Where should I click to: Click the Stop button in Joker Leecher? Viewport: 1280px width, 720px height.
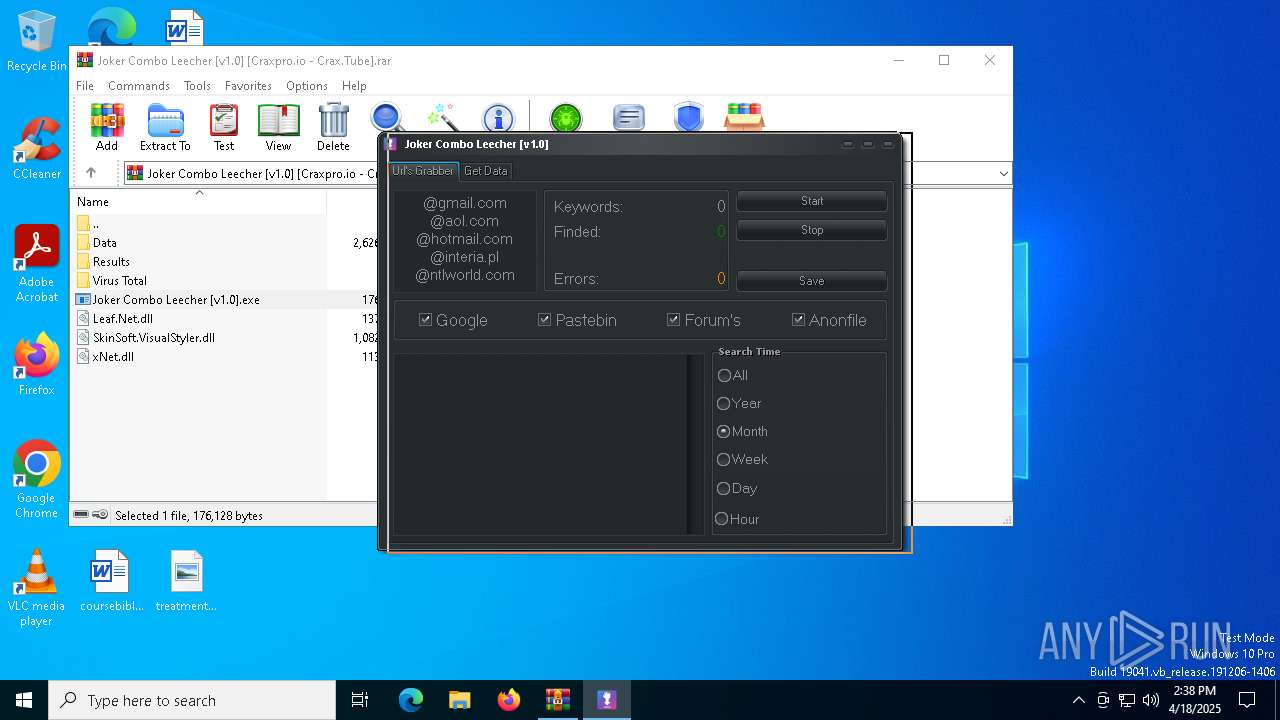tap(812, 230)
